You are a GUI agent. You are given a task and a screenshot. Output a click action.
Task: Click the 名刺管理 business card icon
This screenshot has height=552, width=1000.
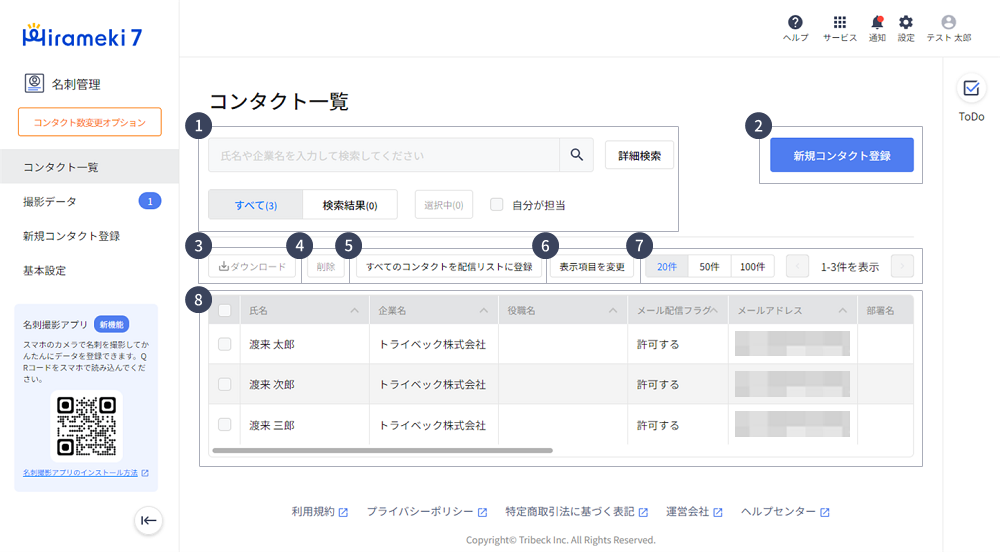point(34,84)
